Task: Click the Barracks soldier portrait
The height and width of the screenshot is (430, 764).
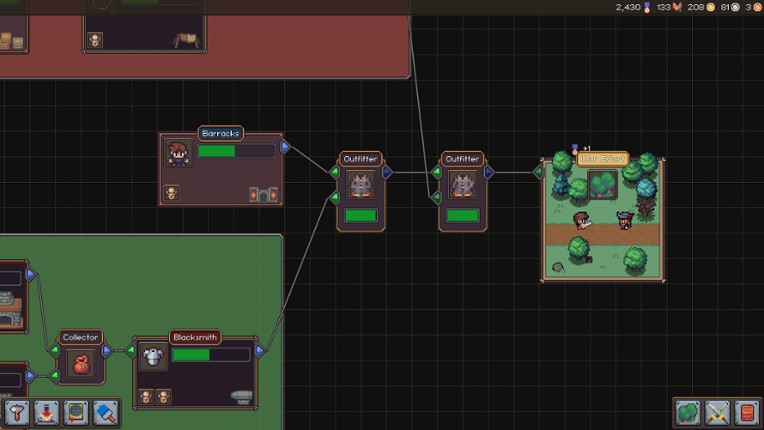Action: click(x=179, y=153)
